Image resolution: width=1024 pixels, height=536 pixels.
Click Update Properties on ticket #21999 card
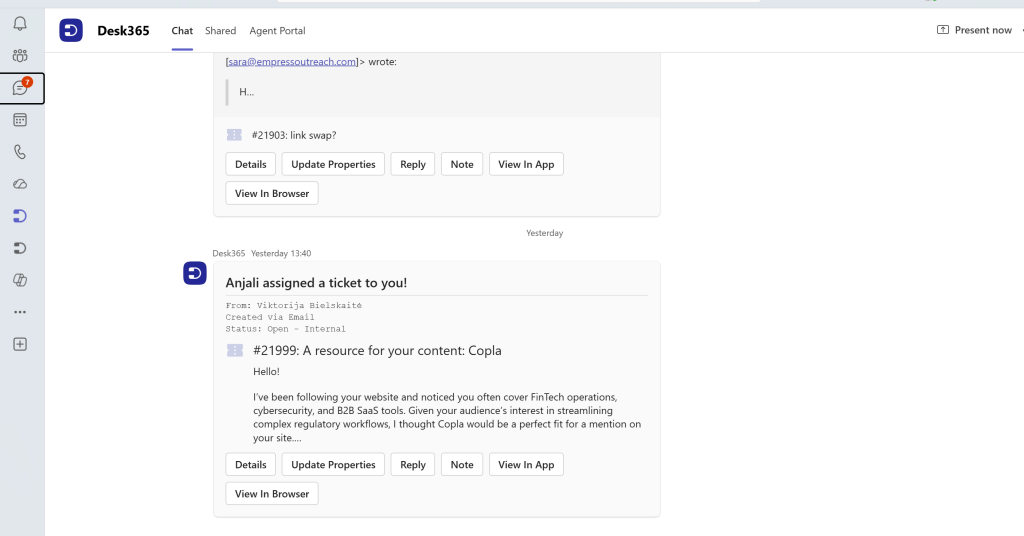pos(333,464)
